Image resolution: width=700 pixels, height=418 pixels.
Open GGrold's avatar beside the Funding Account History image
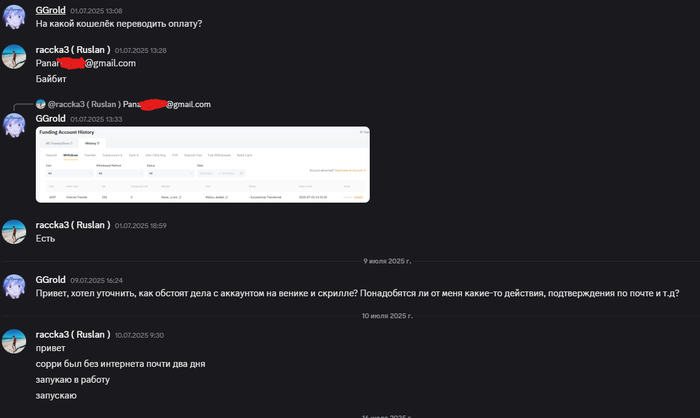click(x=14, y=125)
